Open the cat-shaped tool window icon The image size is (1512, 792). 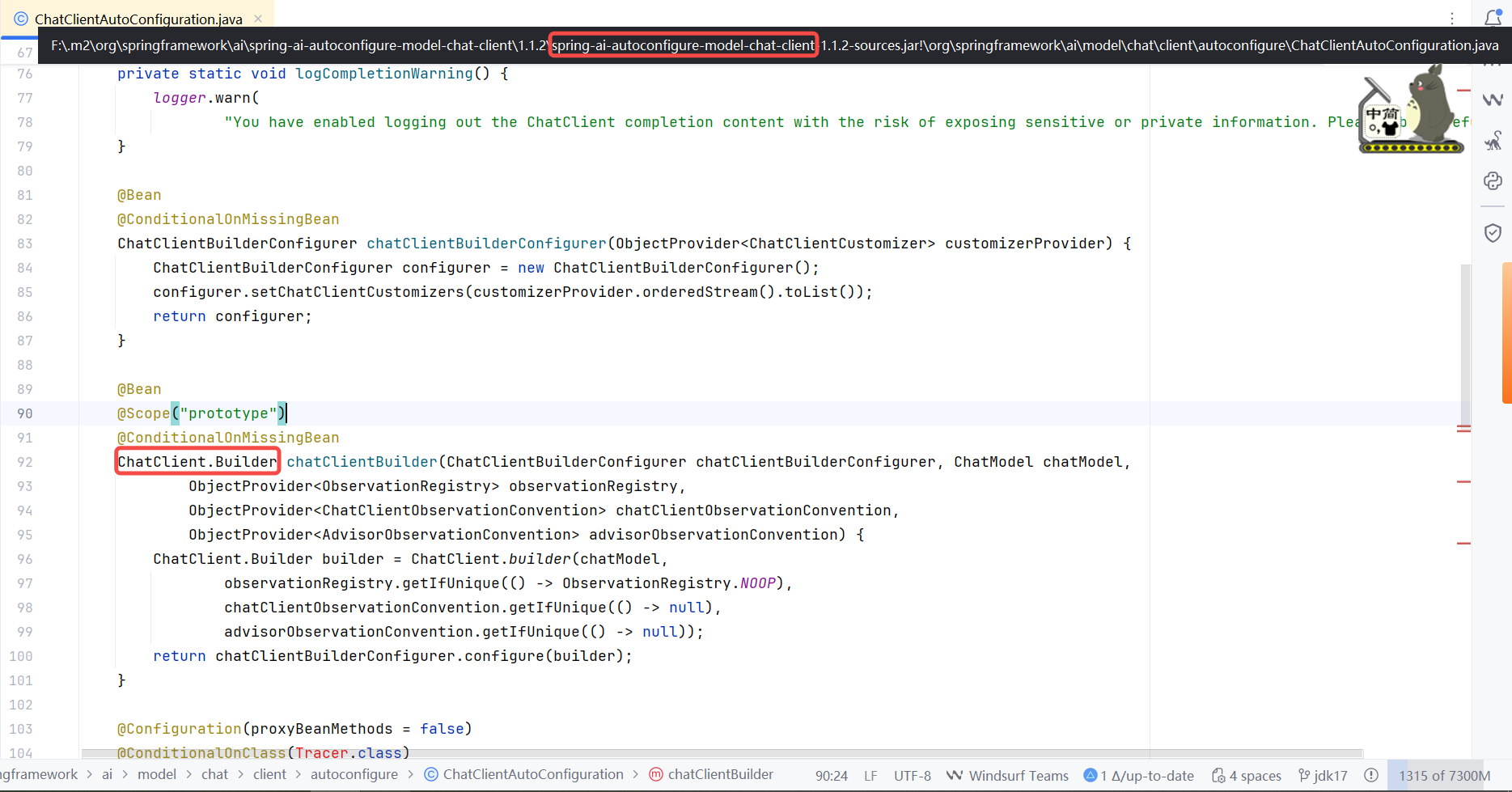pos(1493,141)
